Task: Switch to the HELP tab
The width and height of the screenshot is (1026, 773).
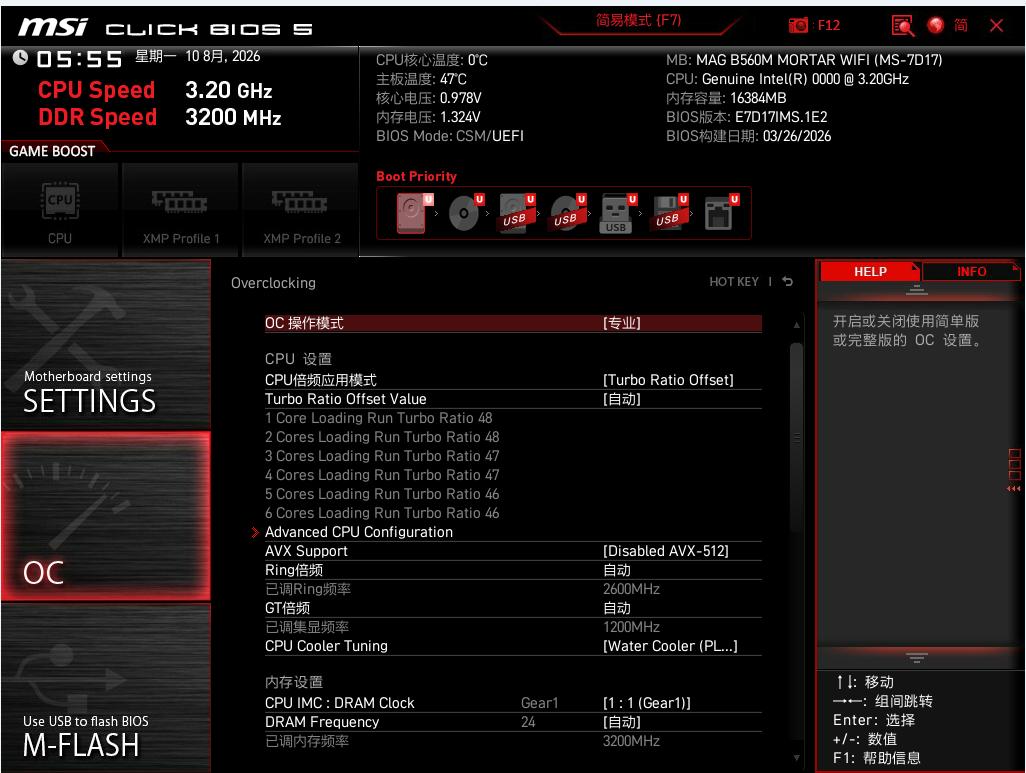Action: pos(870,272)
